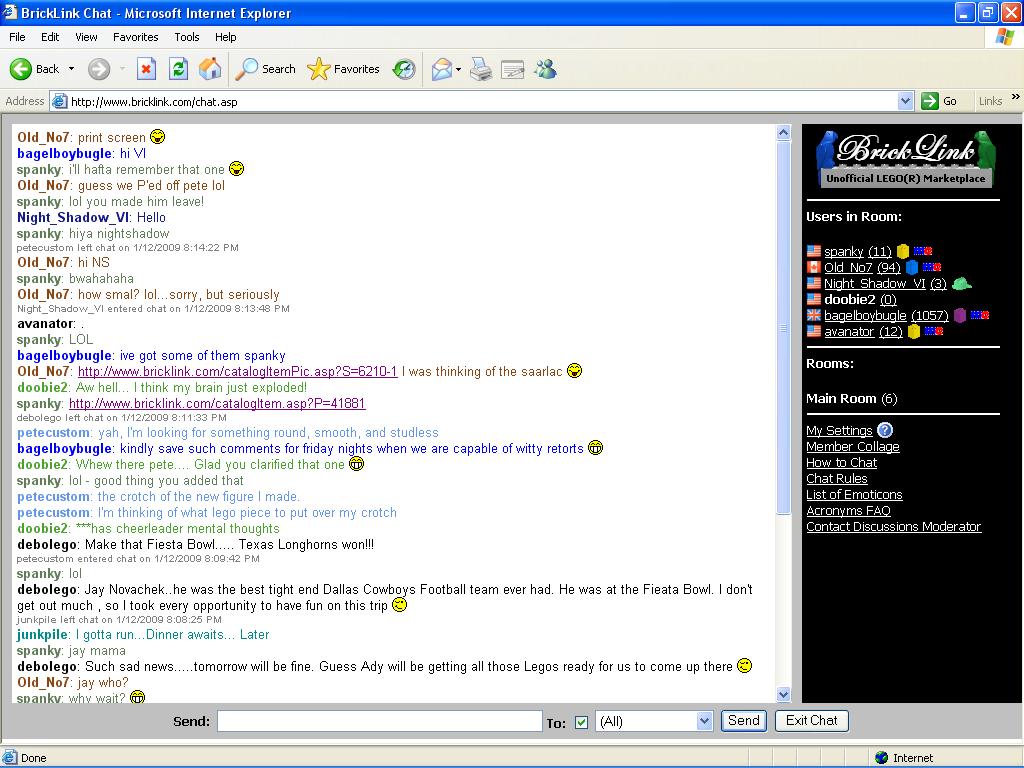This screenshot has width=1024, height=768.
Task: Click the chat scrollbar up arrow
Action: 784,133
